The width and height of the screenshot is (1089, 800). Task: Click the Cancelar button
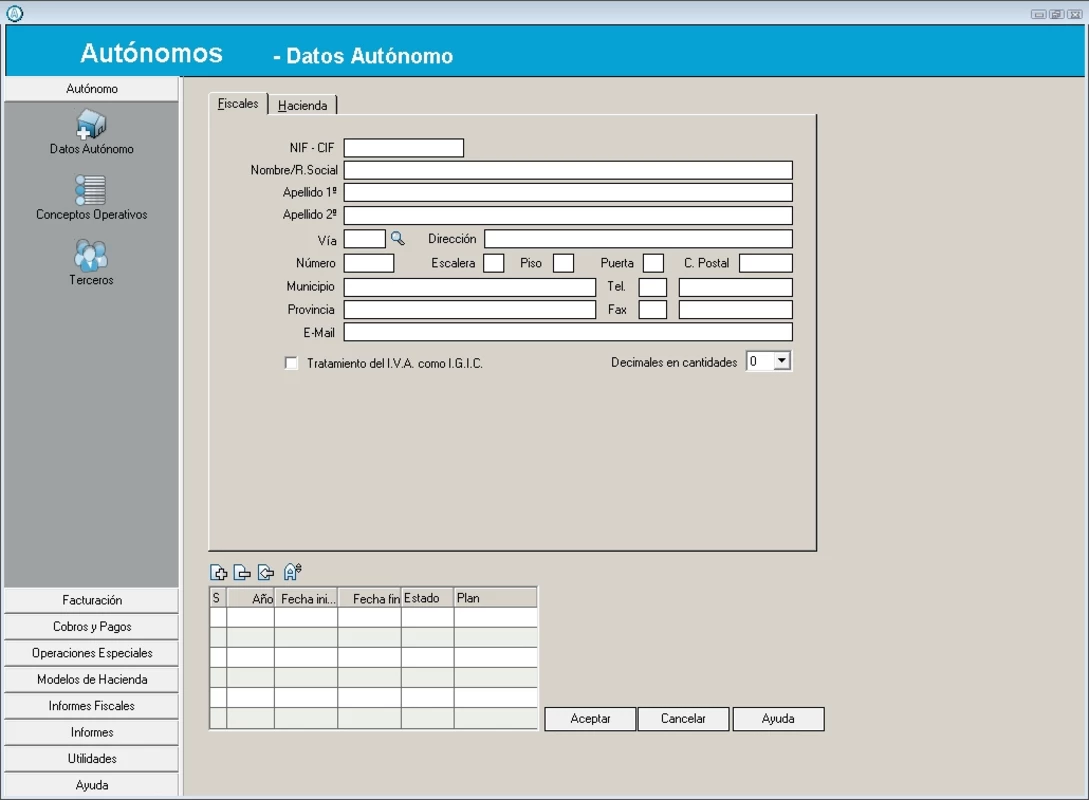coord(683,719)
